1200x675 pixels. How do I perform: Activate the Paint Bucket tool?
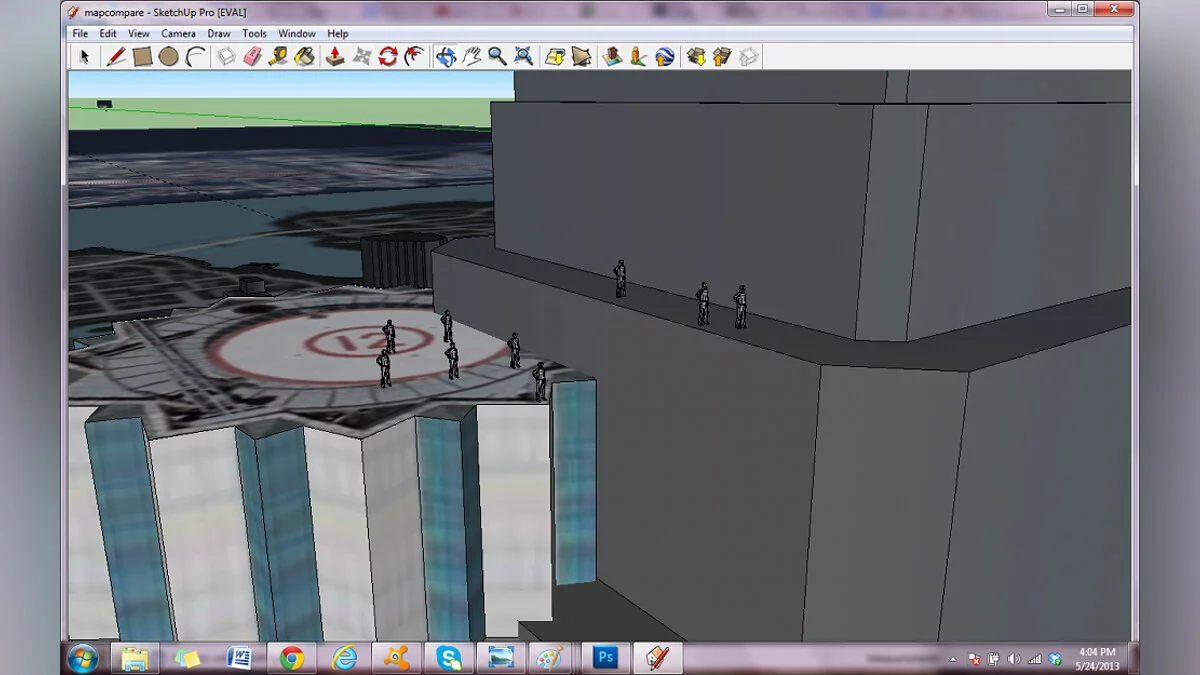(x=305, y=57)
